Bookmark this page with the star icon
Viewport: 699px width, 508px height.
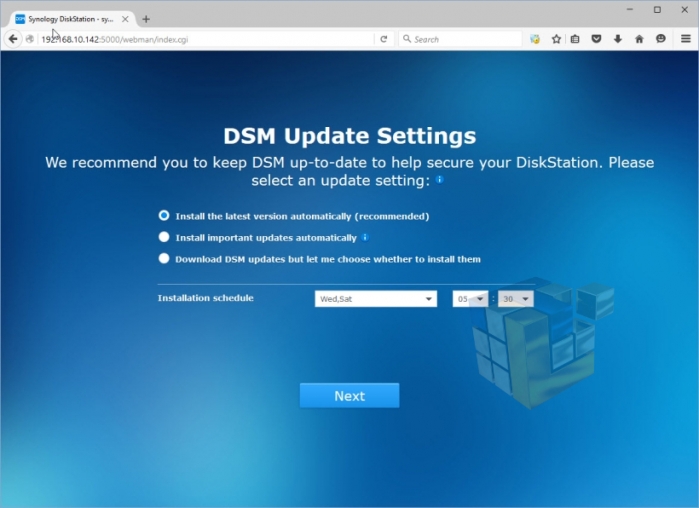(x=556, y=39)
